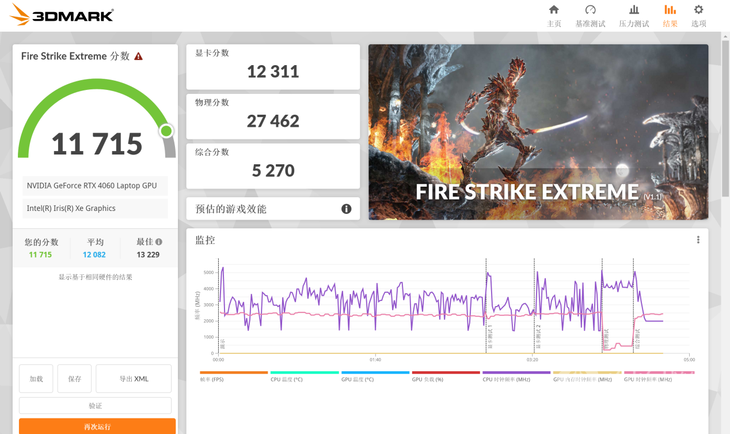
Task: Click 平均 score value 12 082
Action: pos(94,255)
